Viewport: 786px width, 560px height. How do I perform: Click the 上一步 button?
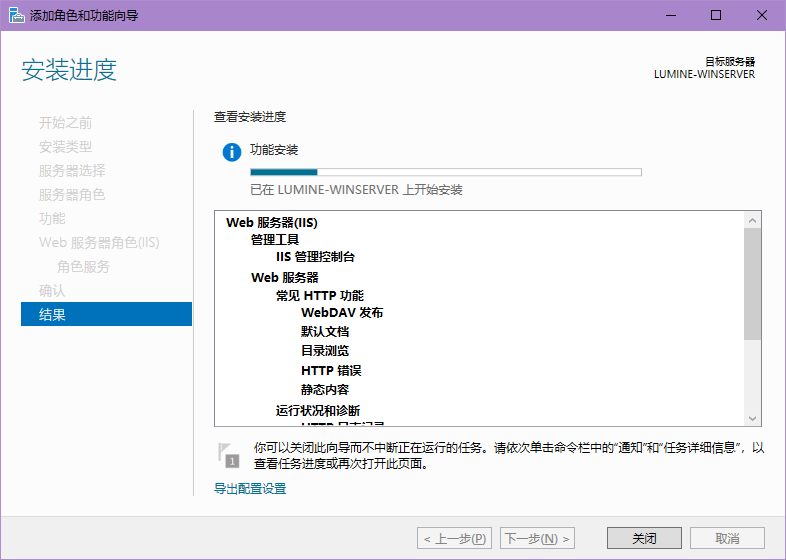click(x=455, y=538)
